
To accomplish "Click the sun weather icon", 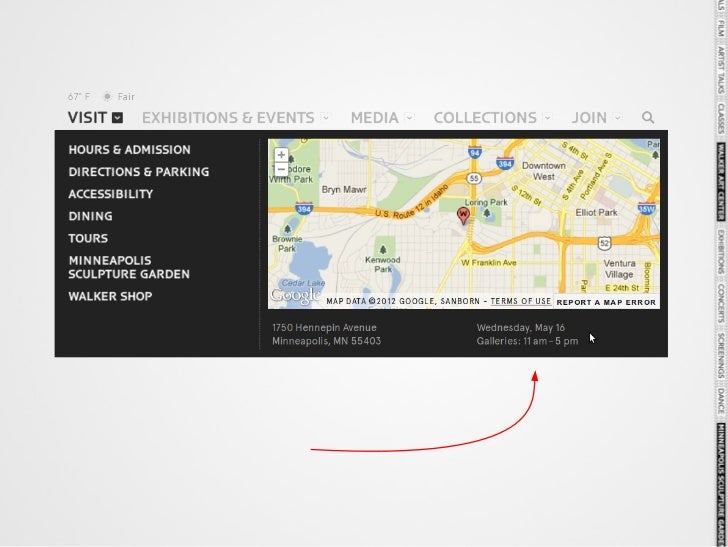I will 107,97.
